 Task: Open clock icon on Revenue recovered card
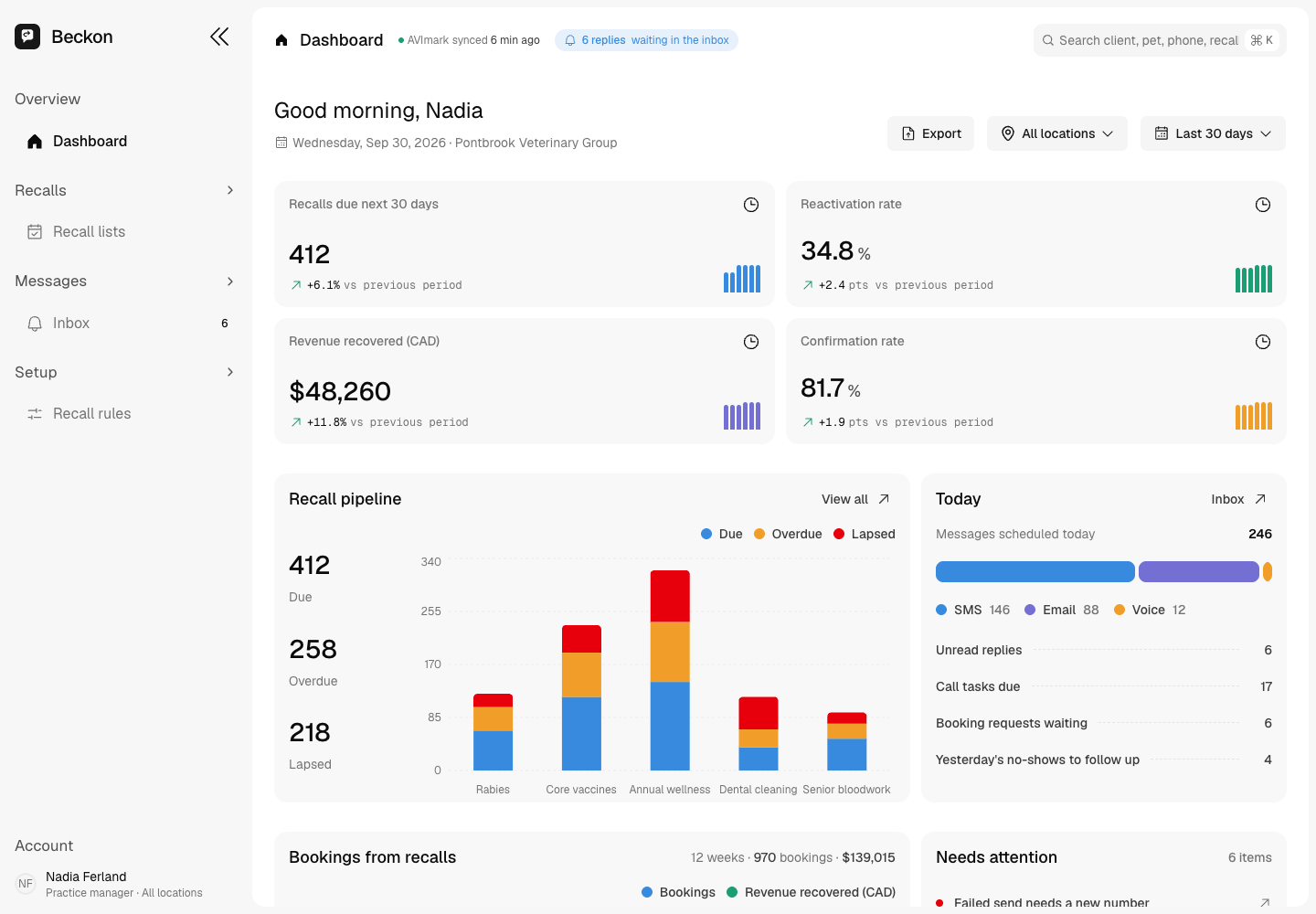pyautogui.click(x=751, y=342)
